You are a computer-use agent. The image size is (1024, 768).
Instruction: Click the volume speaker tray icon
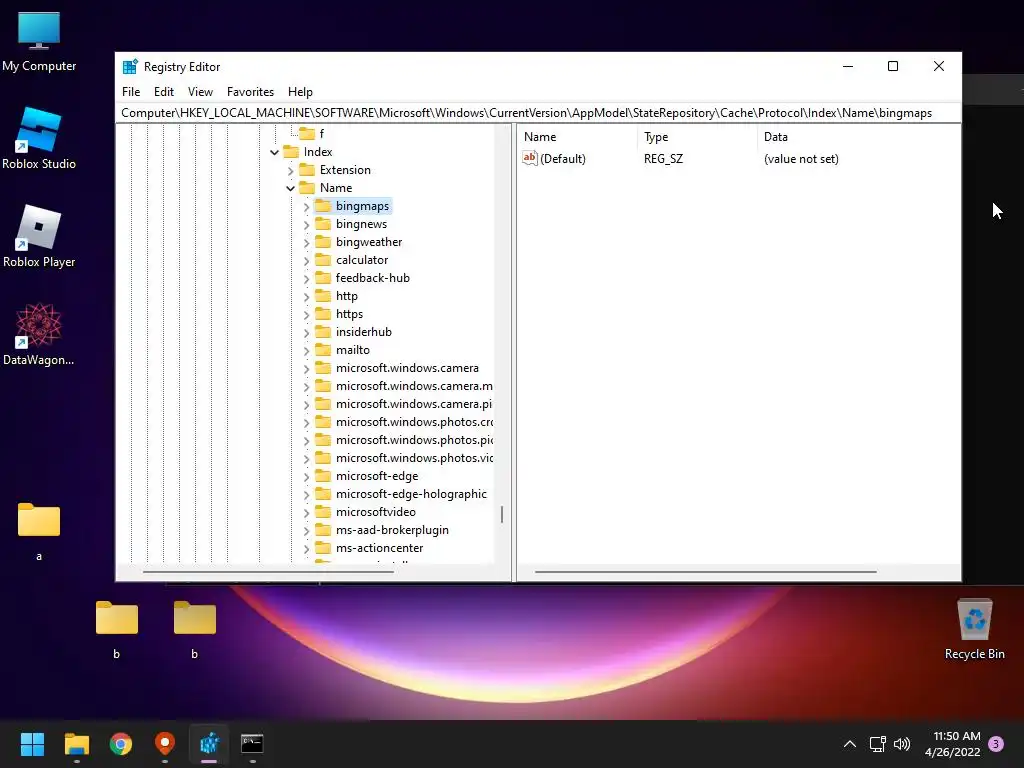click(902, 744)
